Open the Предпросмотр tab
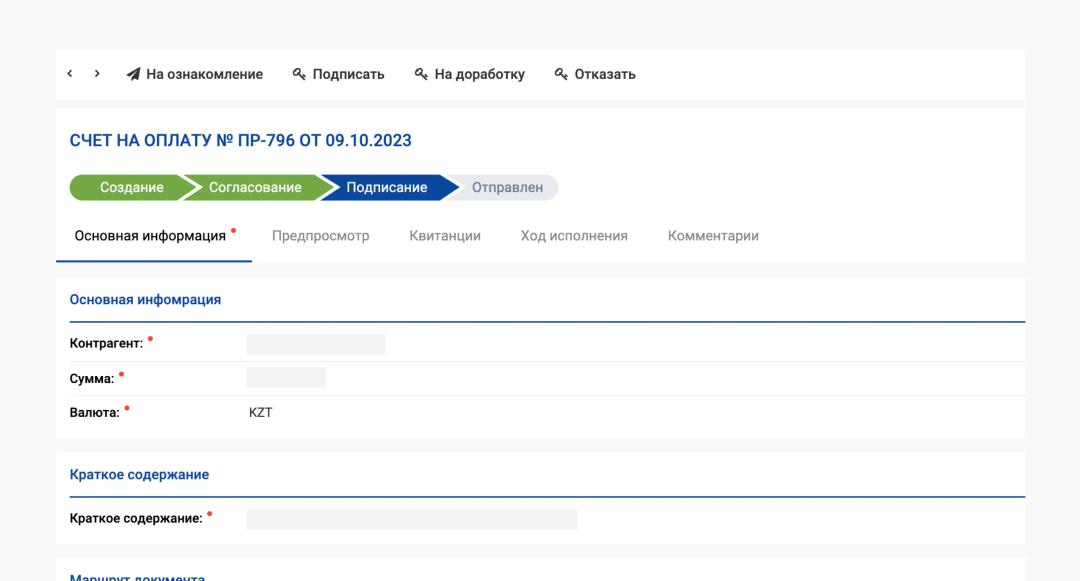Image resolution: width=1080 pixels, height=581 pixels. 320,236
